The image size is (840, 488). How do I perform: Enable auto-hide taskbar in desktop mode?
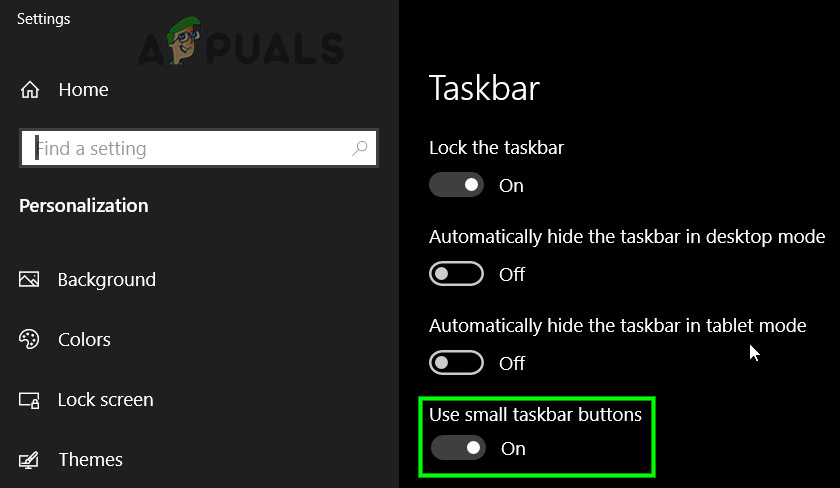click(x=456, y=274)
